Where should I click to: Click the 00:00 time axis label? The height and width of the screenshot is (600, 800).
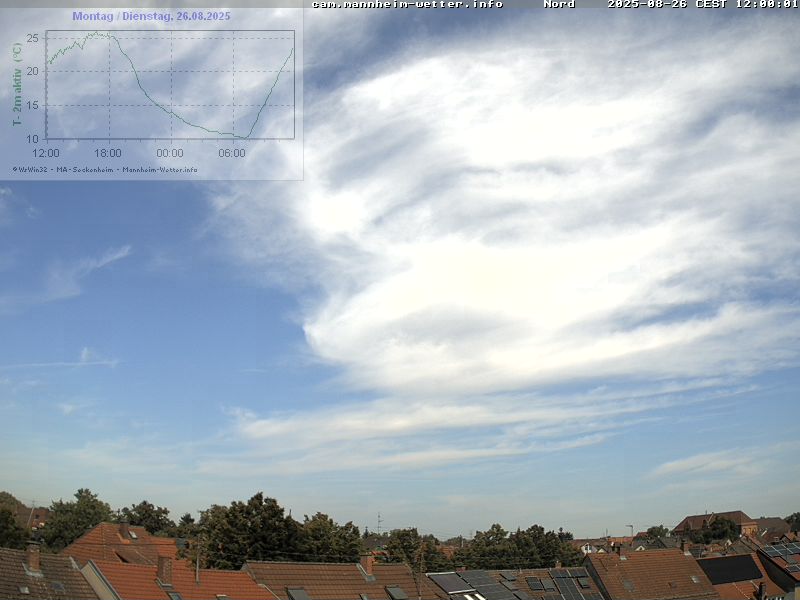(170, 153)
